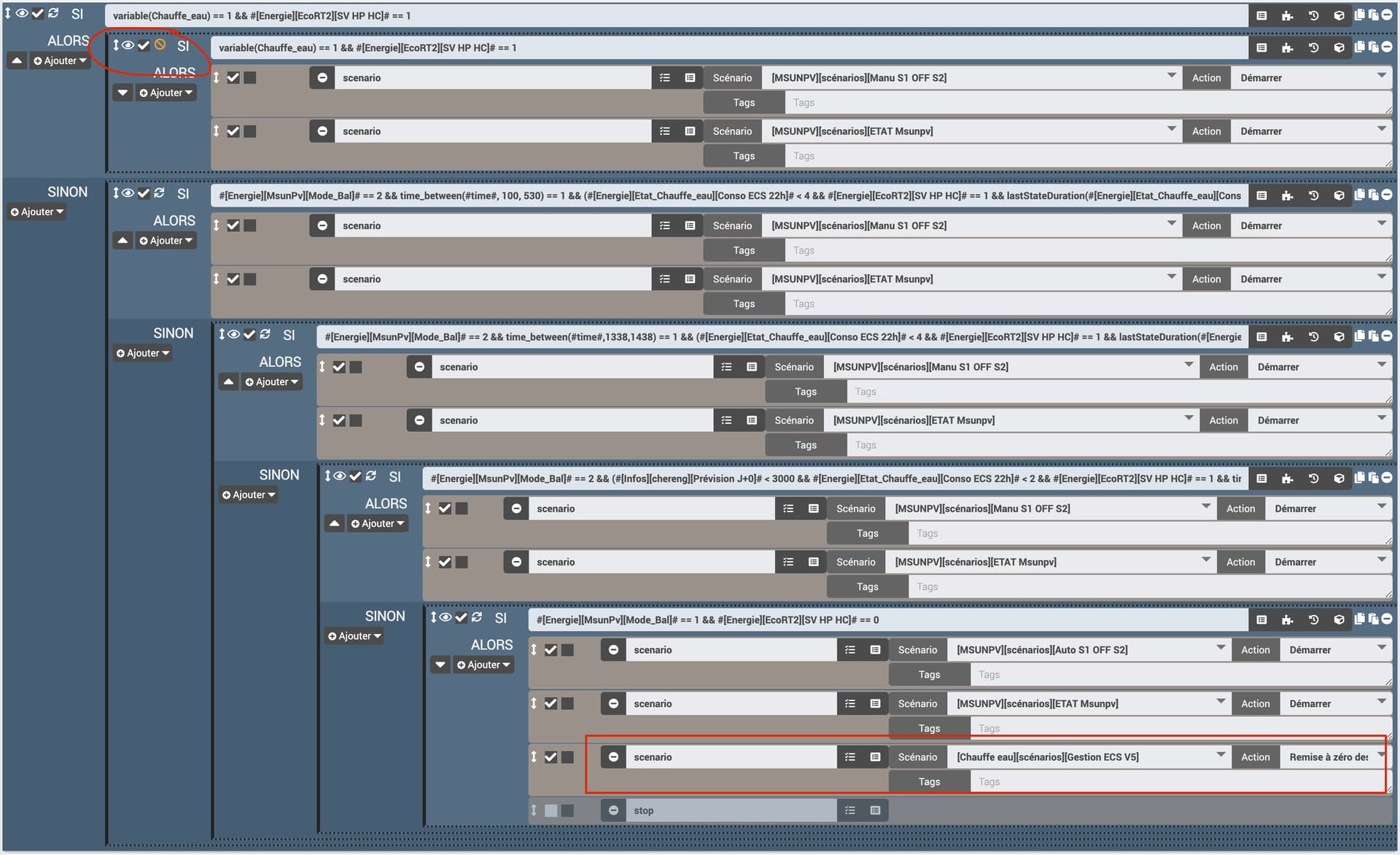Uncheck enabled checkbox of Gestion ECS V5 scenario action
The height and width of the screenshot is (855, 1400).
(x=551, y=757)
